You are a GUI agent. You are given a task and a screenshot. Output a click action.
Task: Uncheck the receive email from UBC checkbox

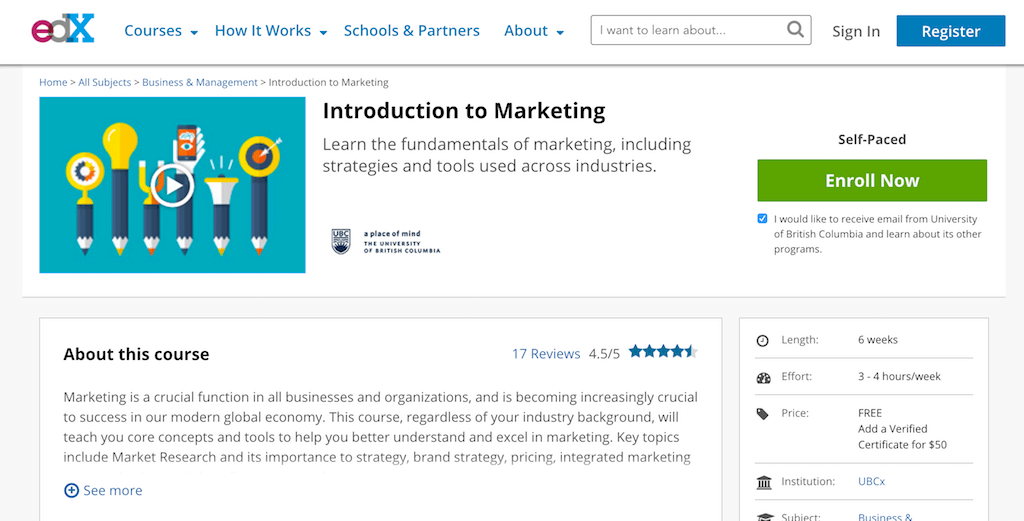pos(763,219)
